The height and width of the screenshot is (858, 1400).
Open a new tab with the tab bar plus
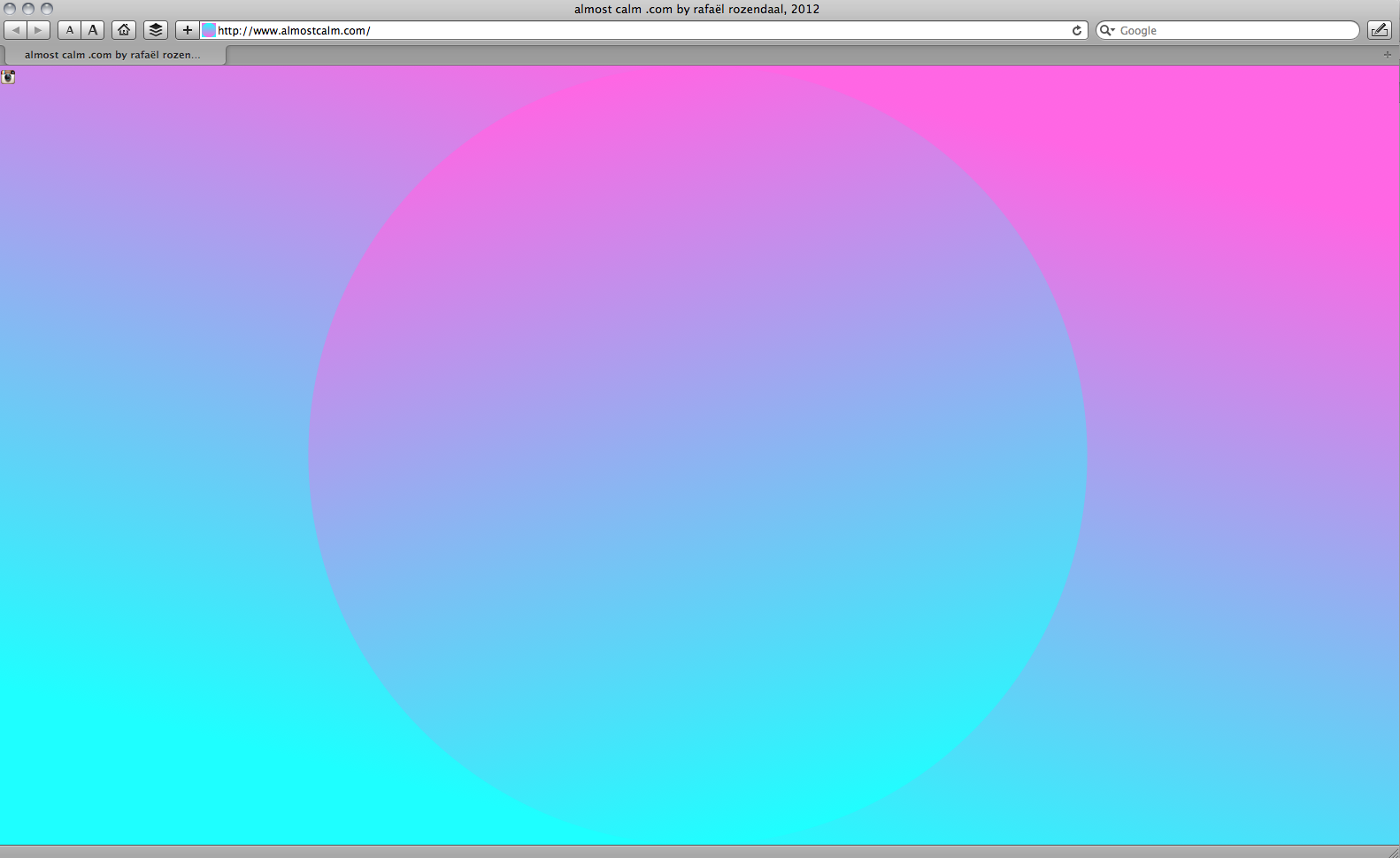(1388, 55)
